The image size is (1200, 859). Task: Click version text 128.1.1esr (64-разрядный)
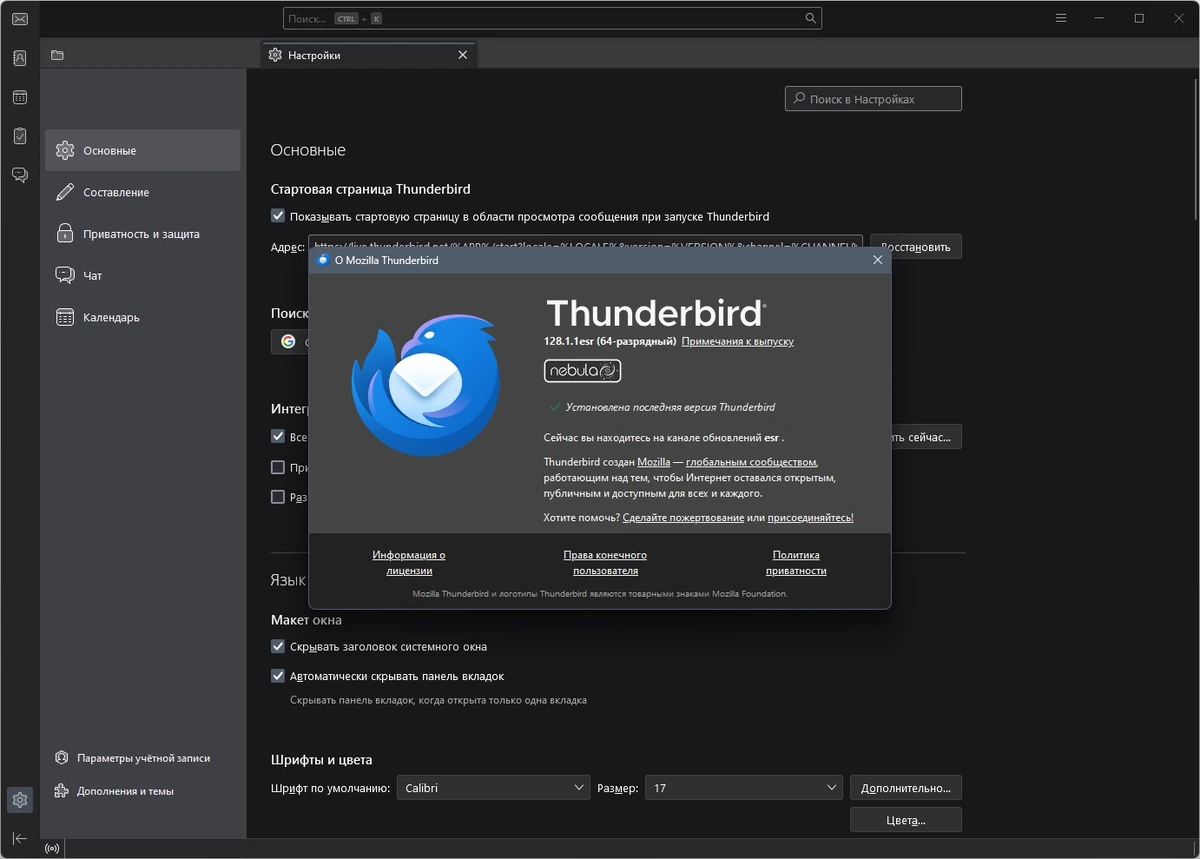[610, 341]
